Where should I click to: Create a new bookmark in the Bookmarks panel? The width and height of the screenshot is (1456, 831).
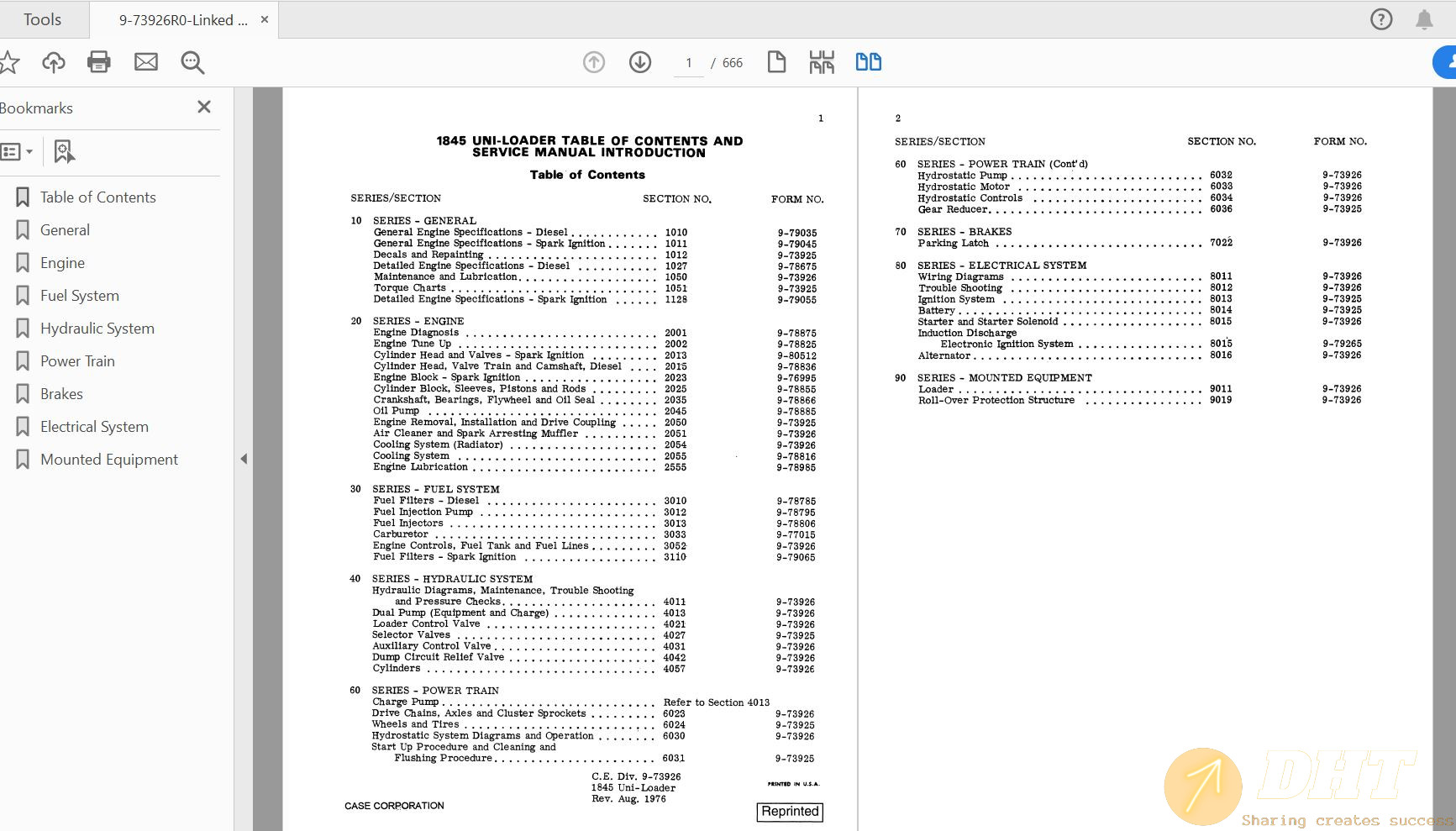[x=64, y=151]
